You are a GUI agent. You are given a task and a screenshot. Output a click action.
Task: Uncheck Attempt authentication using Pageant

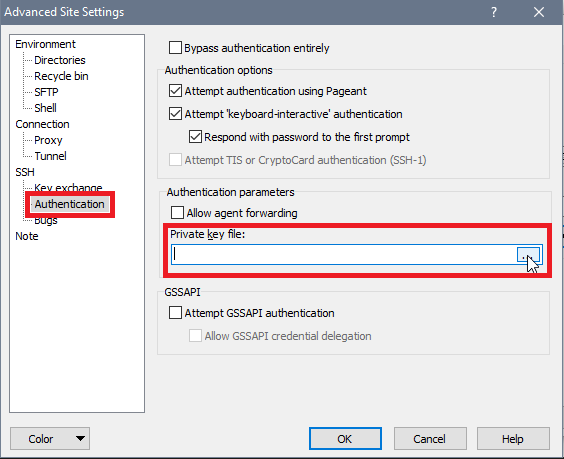click(175, 91)
